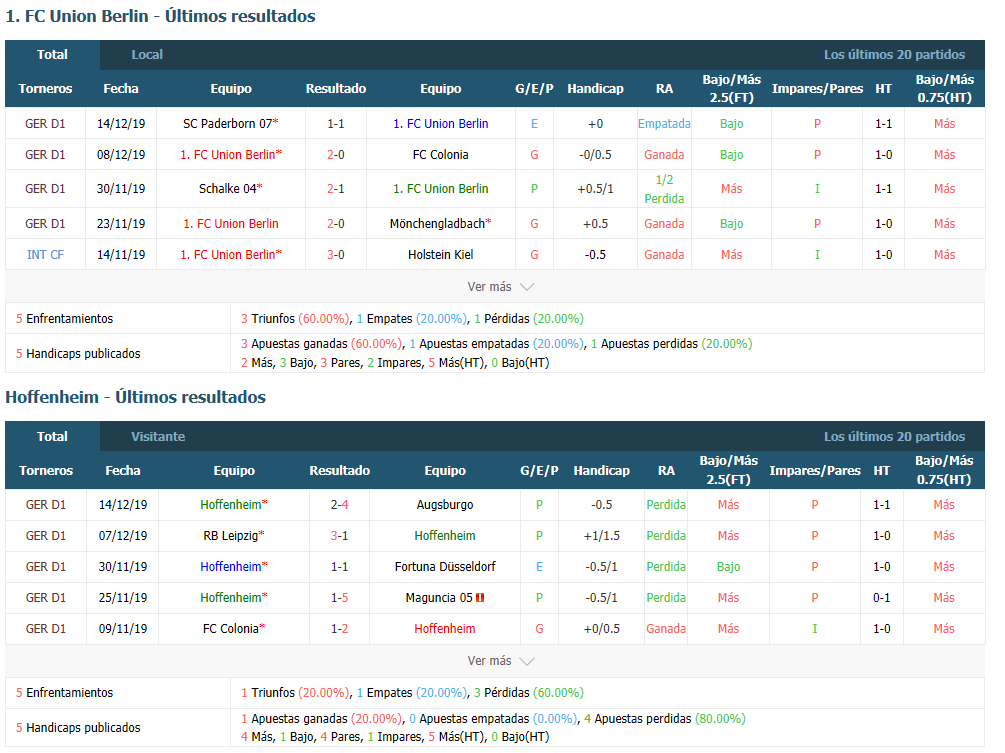Image resolution: width=1005 pixels, height=753 pixels.
Task: Click Bajo in the Fortuna Düsseldorf row
Action: [x=728, y=567]
